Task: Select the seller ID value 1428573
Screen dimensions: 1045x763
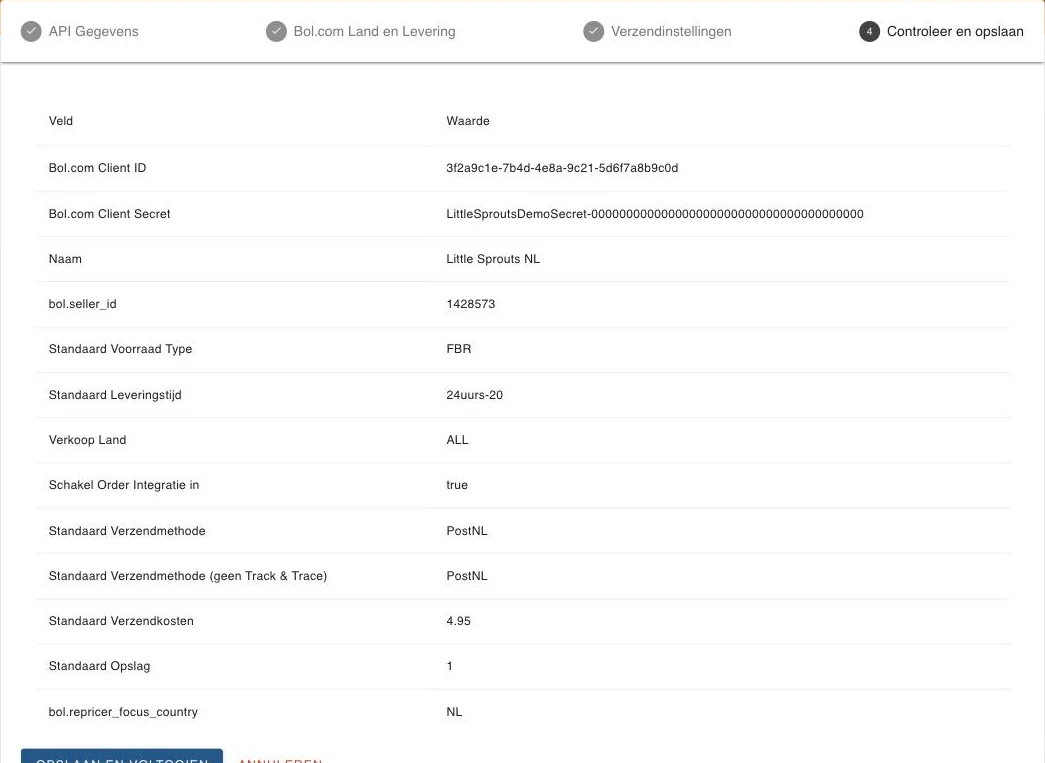Action: 471,304
